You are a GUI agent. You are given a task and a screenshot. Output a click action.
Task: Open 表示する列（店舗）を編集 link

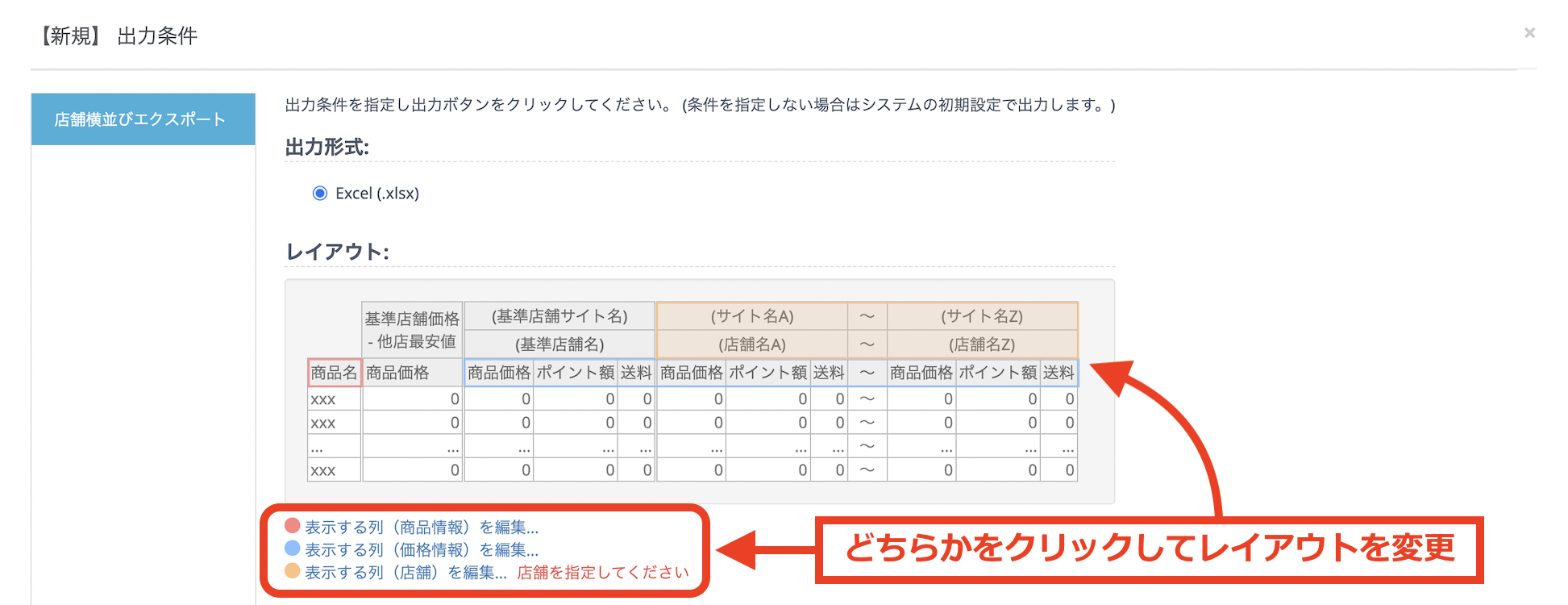pyautogui.click(x=406, y=573)
